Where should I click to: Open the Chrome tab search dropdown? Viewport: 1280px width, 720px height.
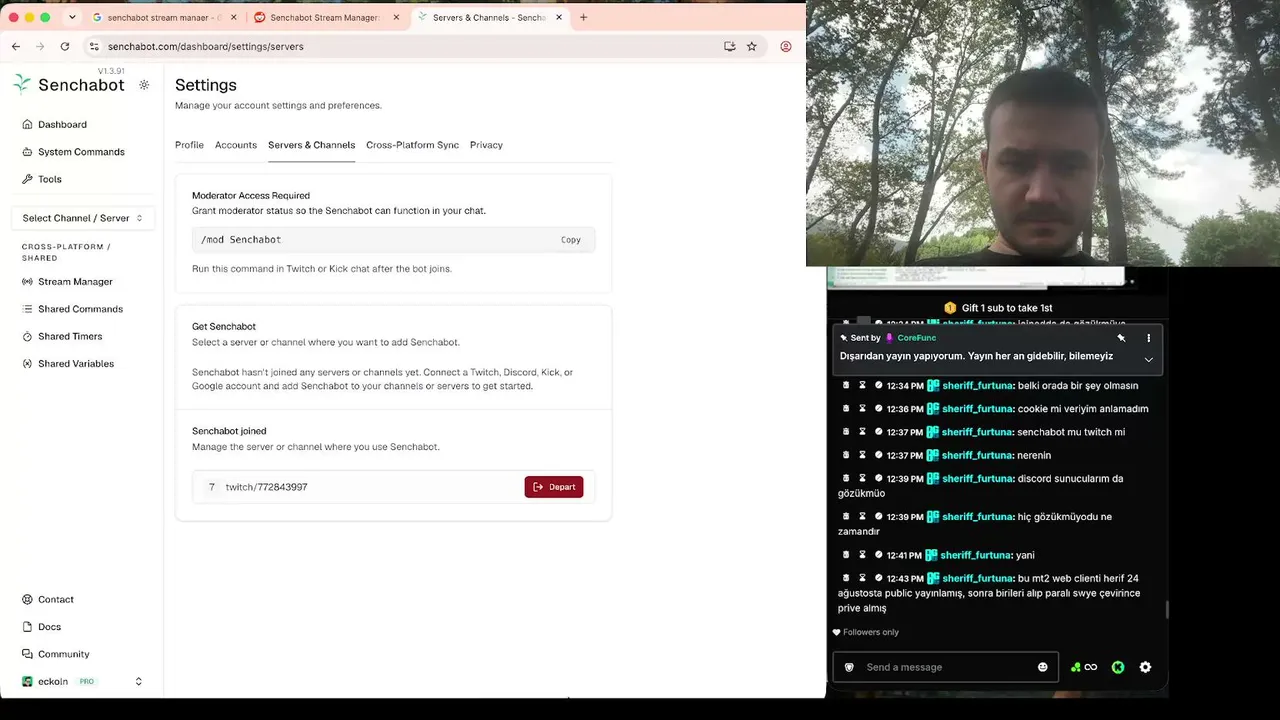72,17
